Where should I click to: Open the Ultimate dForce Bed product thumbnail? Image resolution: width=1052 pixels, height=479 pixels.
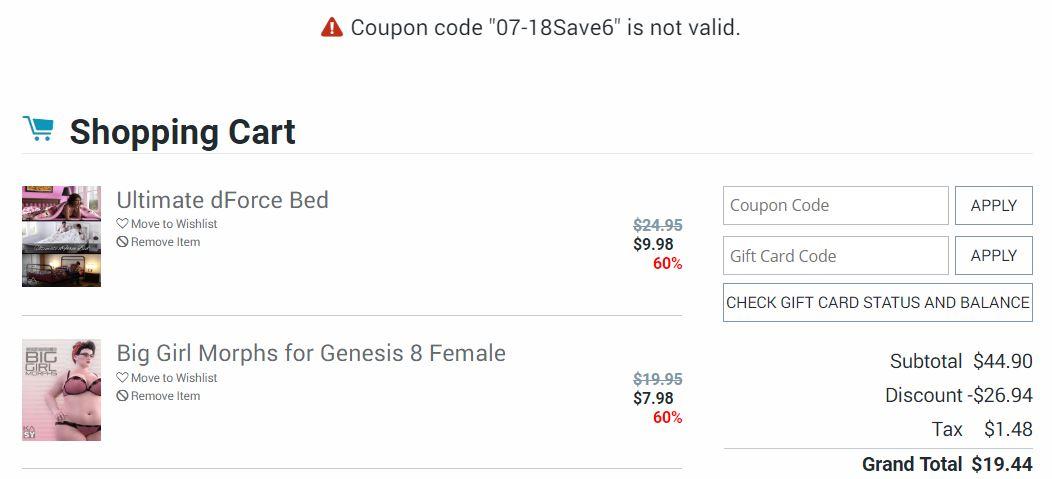[x=61, y=236]
